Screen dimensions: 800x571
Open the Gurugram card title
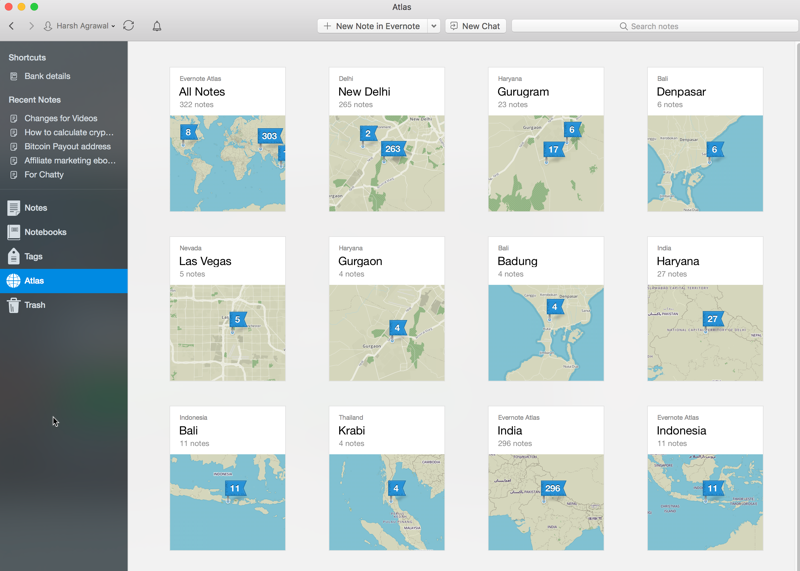coord(523,92)
